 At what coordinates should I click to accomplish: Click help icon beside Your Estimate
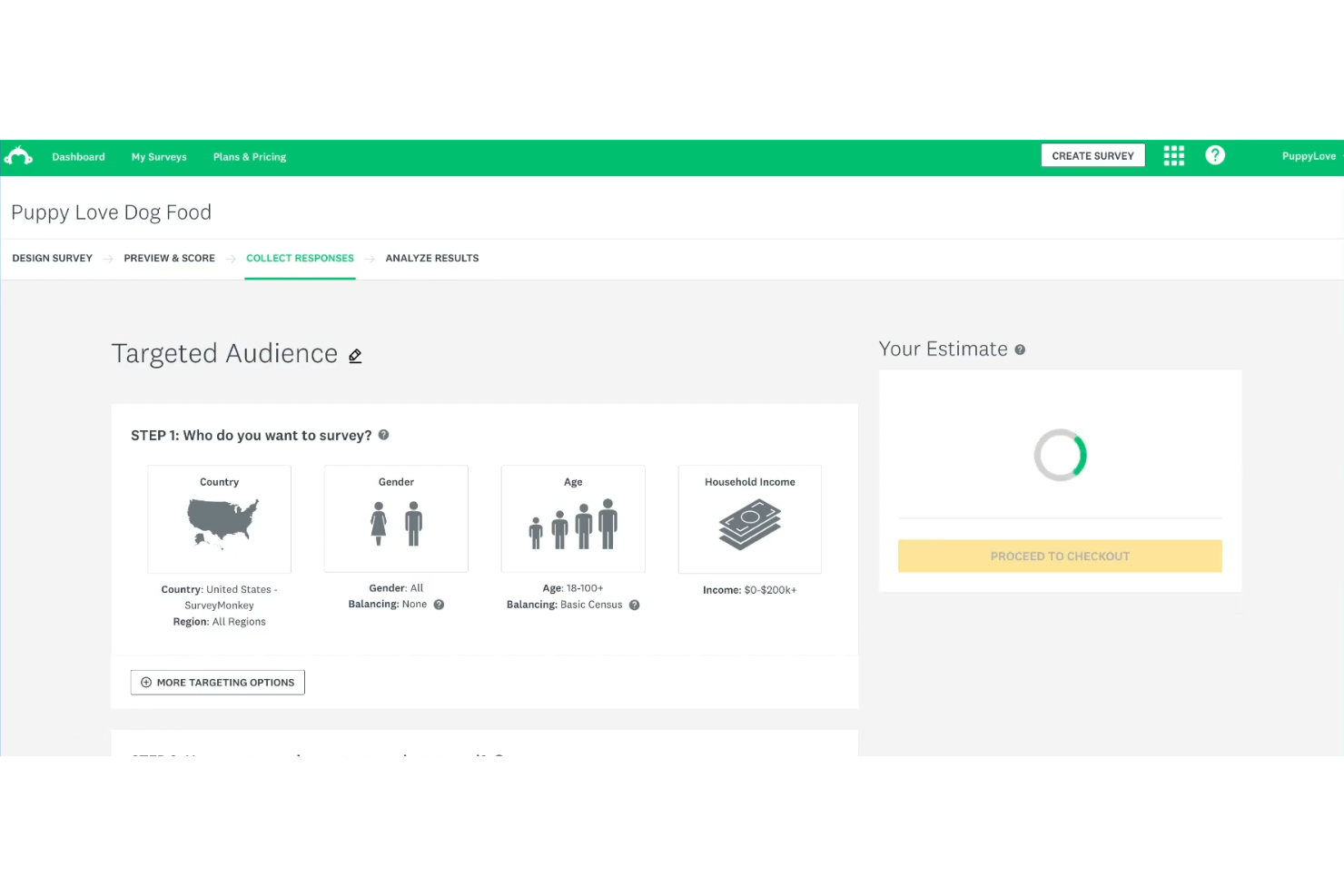click(1020, 350)
